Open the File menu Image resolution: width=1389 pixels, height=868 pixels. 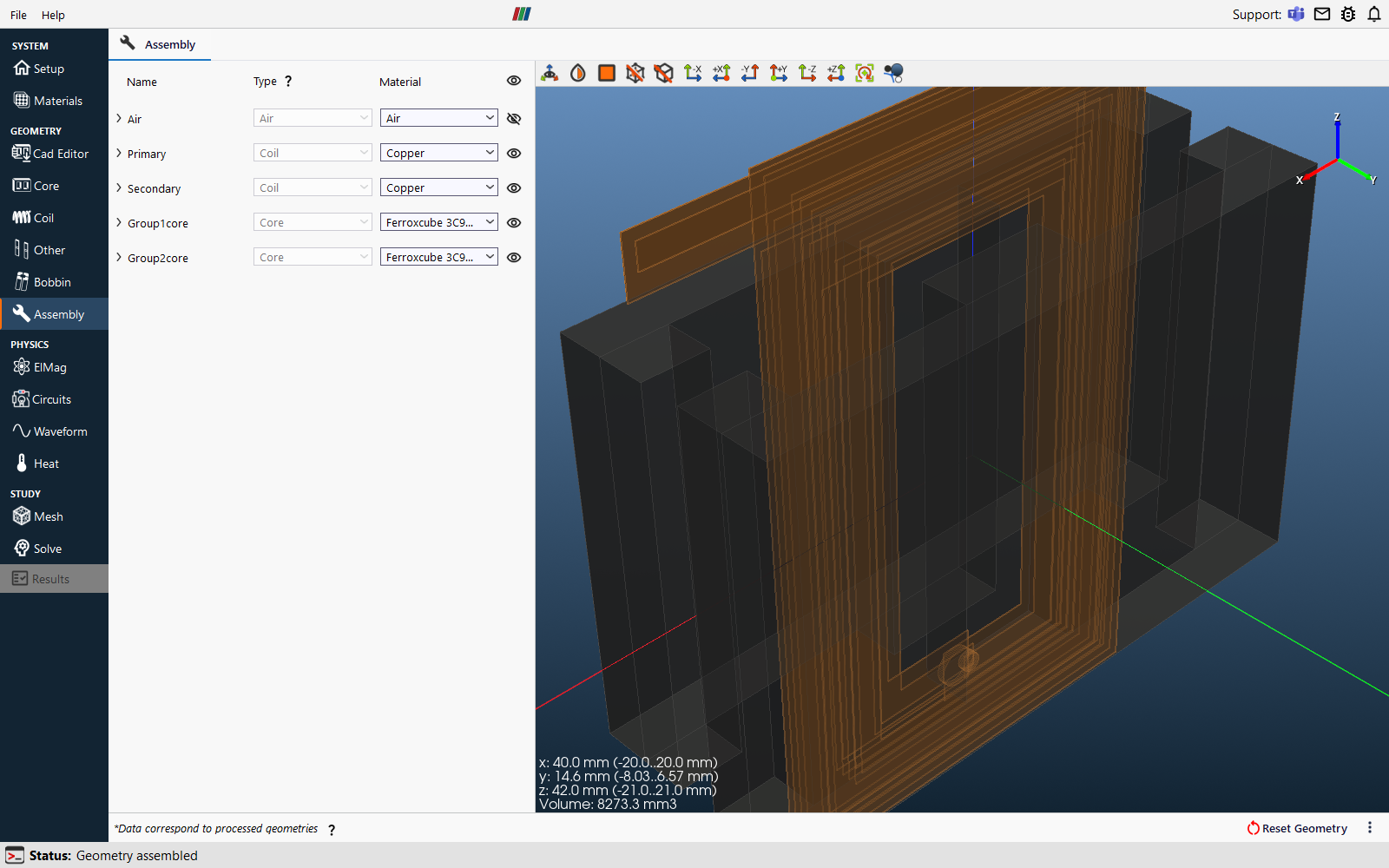tap(18, 15)
